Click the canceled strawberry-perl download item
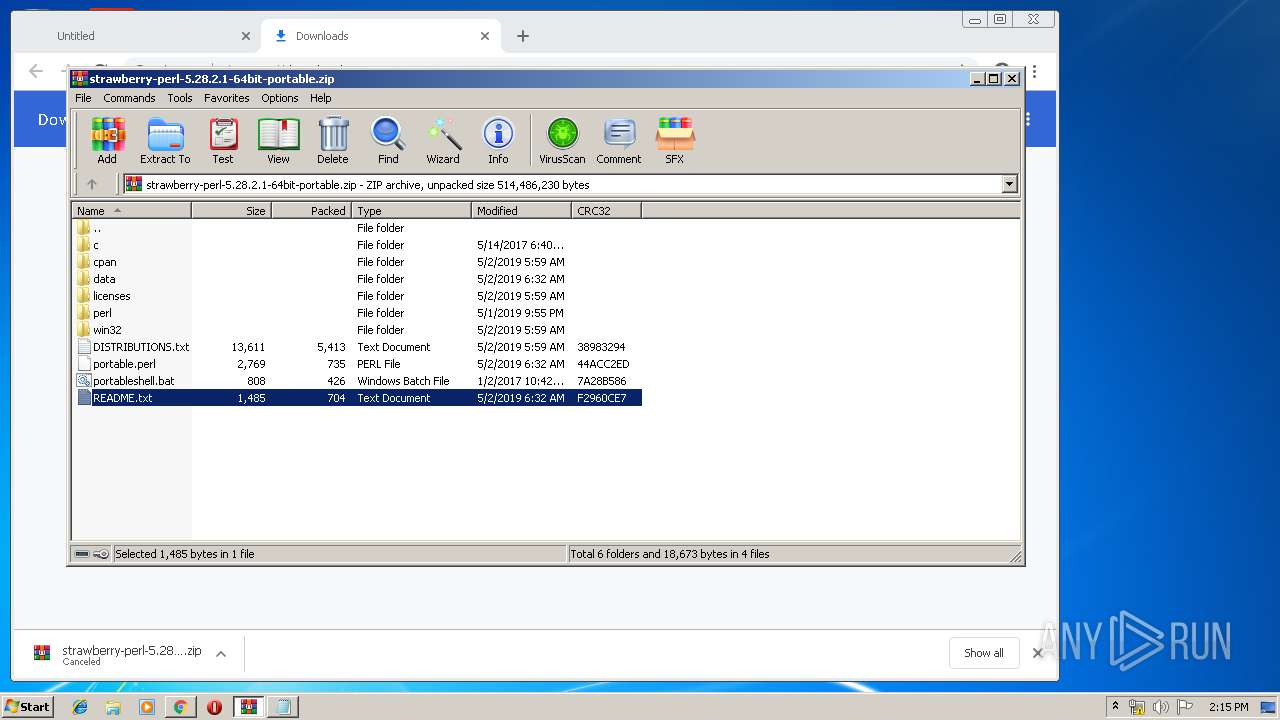The height and width of the screenshot is (720, 1280). pos(118,654)
